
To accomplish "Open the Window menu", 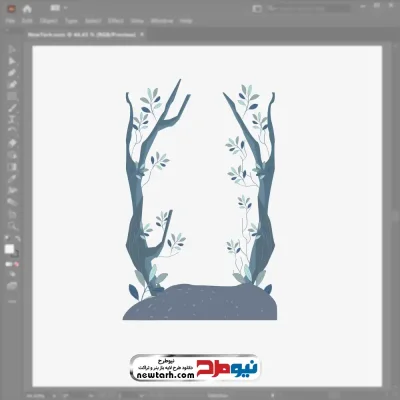I will pyautogui.click(x=162, y=21).
